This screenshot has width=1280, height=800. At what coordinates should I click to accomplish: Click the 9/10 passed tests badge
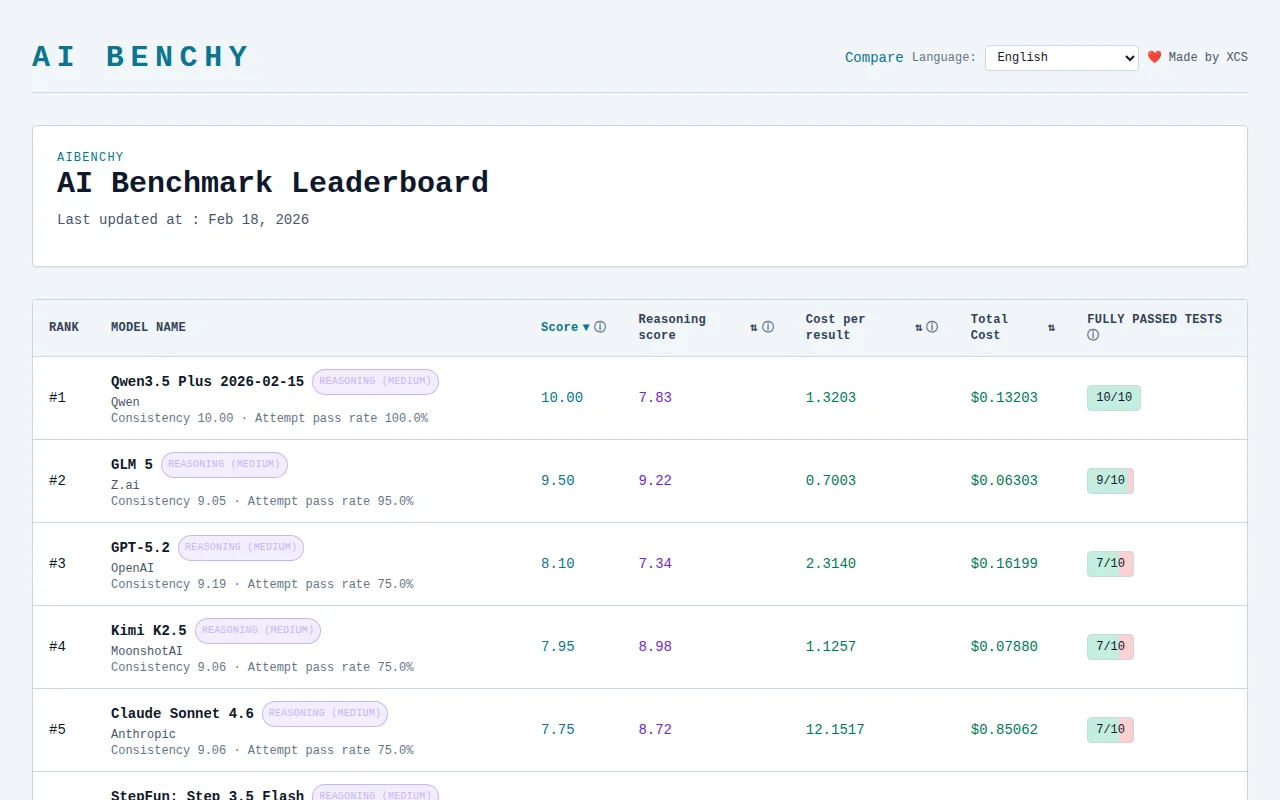coord(1110,481)
